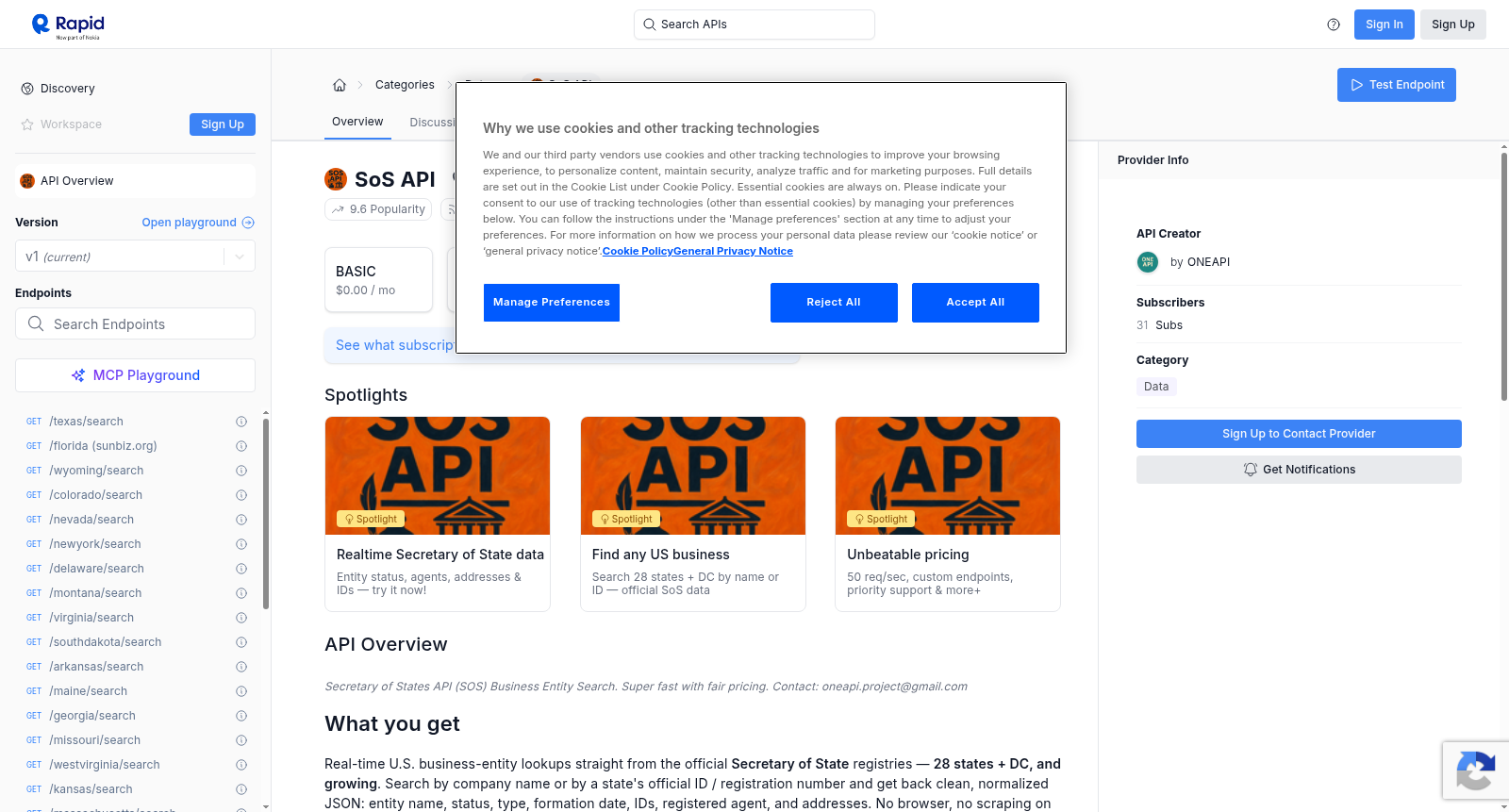Select the /georgia/search endpoint
Viewport: 1509px width, 812px height.
tap(92, 716)
